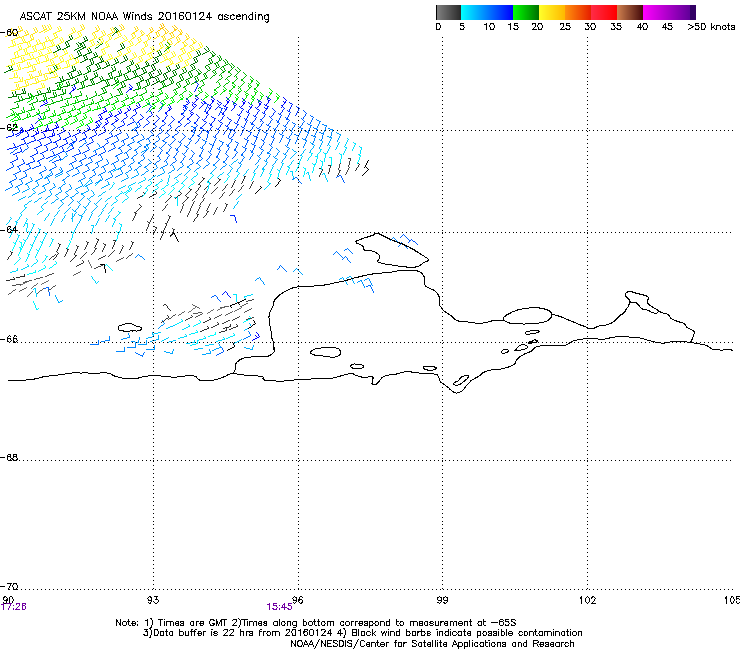Image resolution: width=740 pixels, height=650 pixels.
Task: Click the legend label '40'
Action: pos(642,26)
